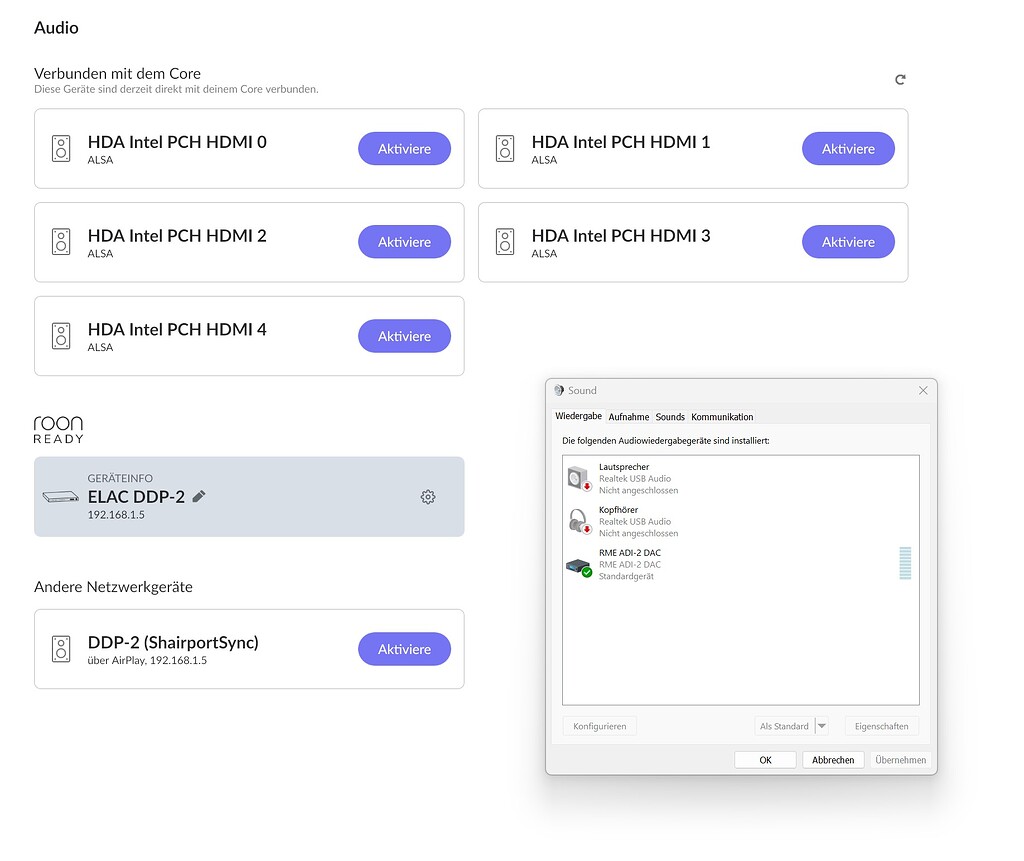Activate HDA Intel PCH HDMI 4
Viewport: 1024px width, 861px height.
click(x=404, y=336)
